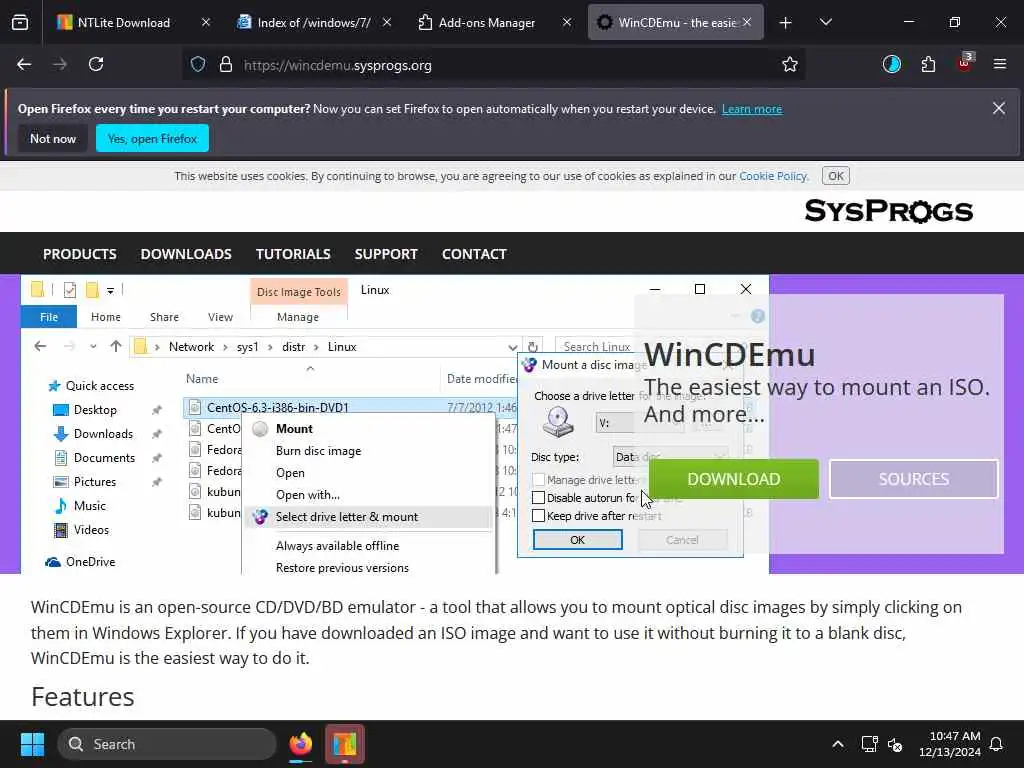
Task: Expand the list all tabs chevron
Action: tap(825, 23)
